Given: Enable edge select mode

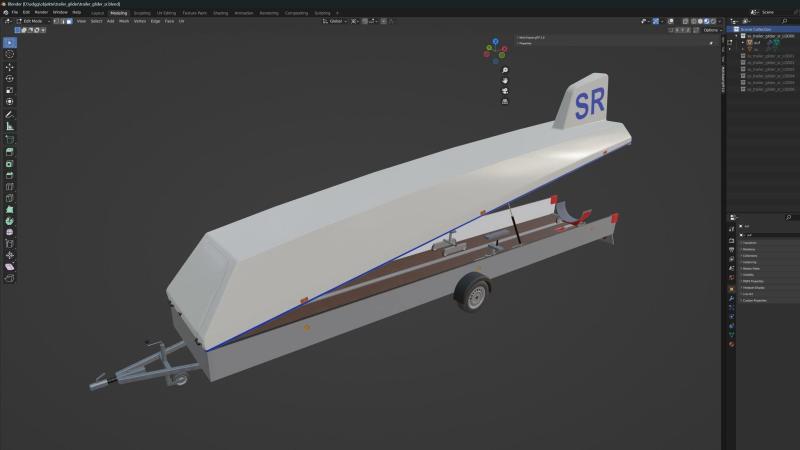Looking at the screenshot, I should [63, 21].
